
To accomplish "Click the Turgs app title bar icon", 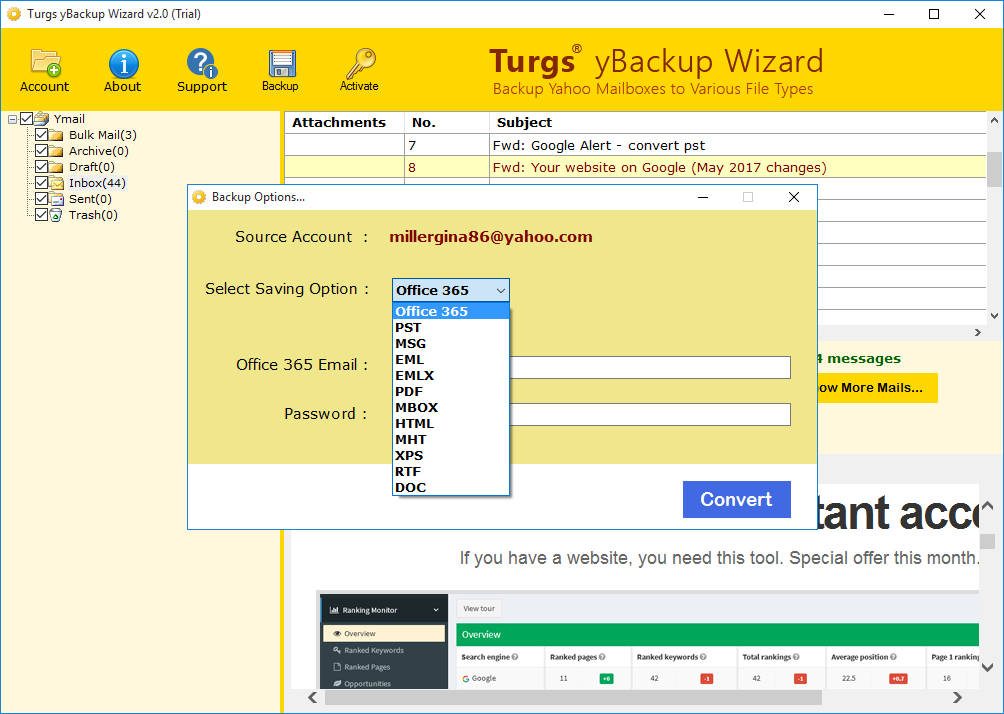I will 13,14.
